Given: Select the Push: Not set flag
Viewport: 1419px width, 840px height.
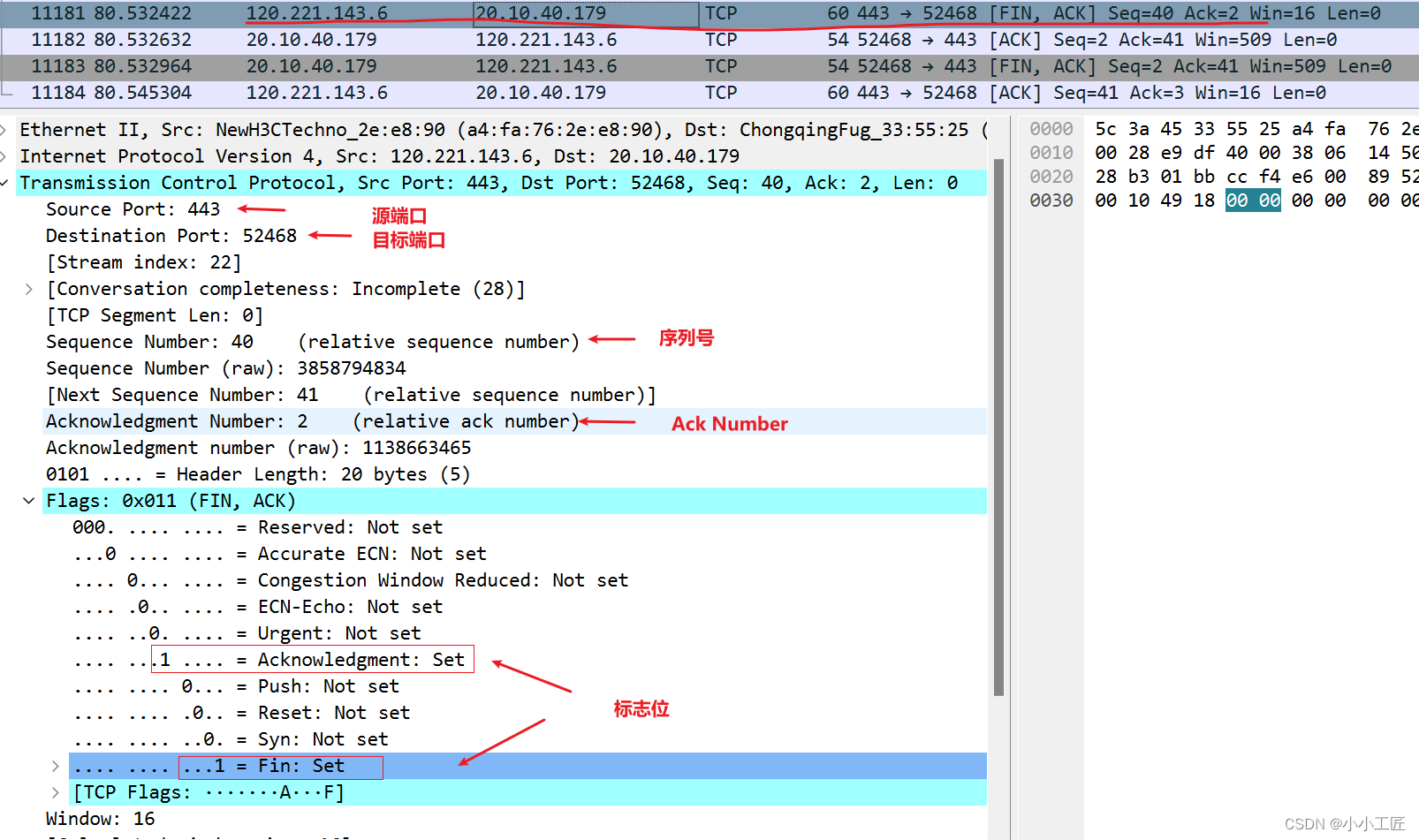Looking at the screenshot, I should tap(236, 686).
